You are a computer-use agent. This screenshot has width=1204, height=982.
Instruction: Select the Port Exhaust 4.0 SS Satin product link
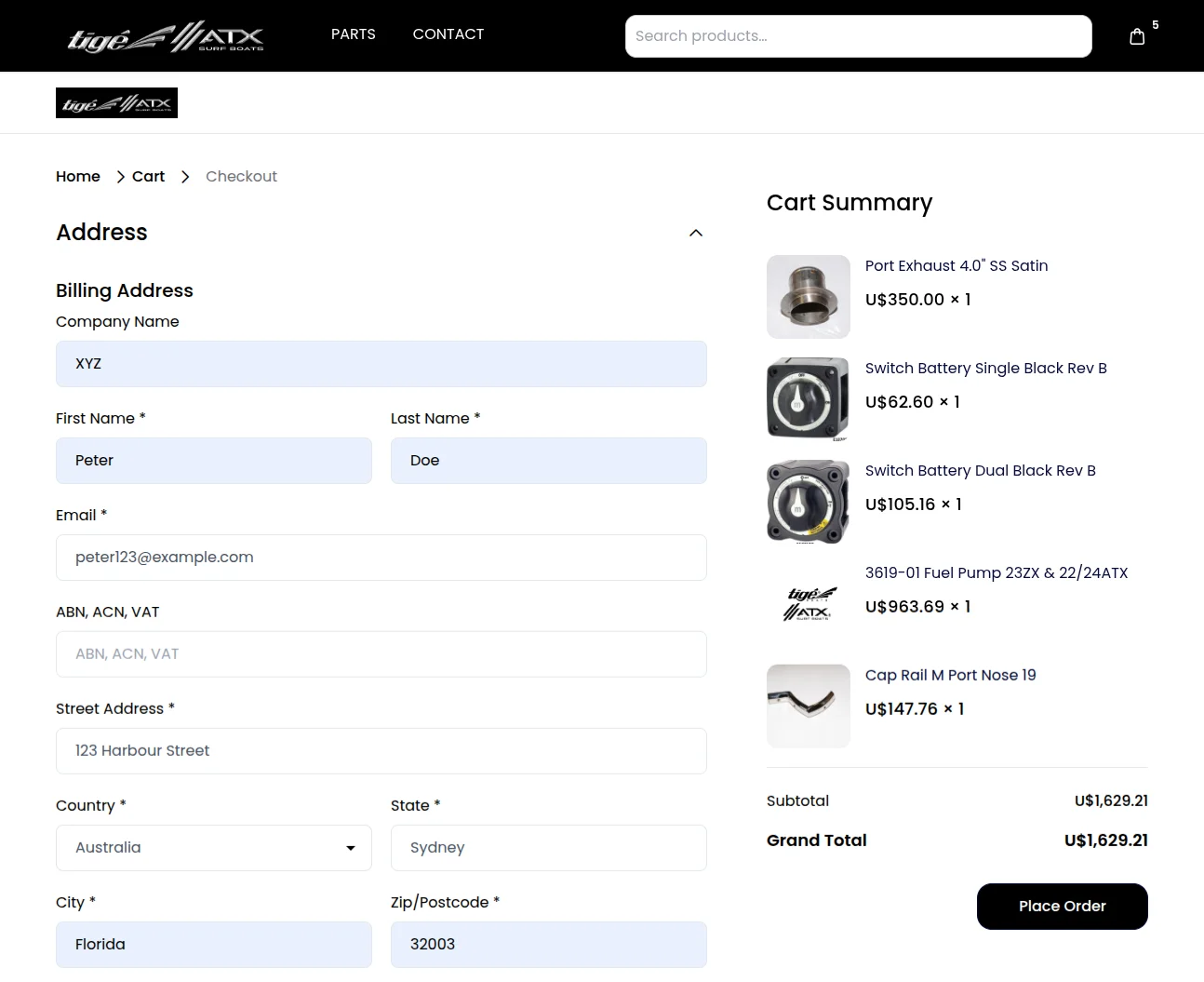(x=957, y=265)
